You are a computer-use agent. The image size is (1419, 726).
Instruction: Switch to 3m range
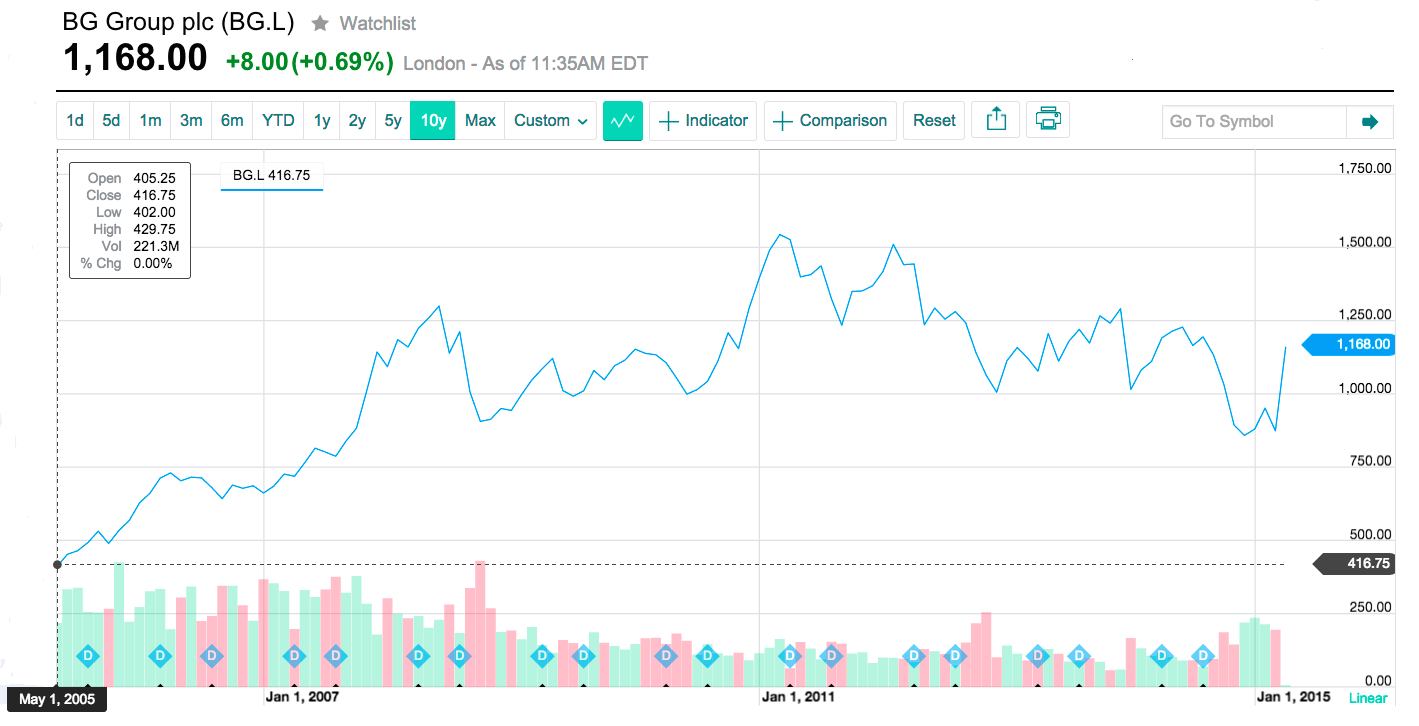(x=191, y=121)
